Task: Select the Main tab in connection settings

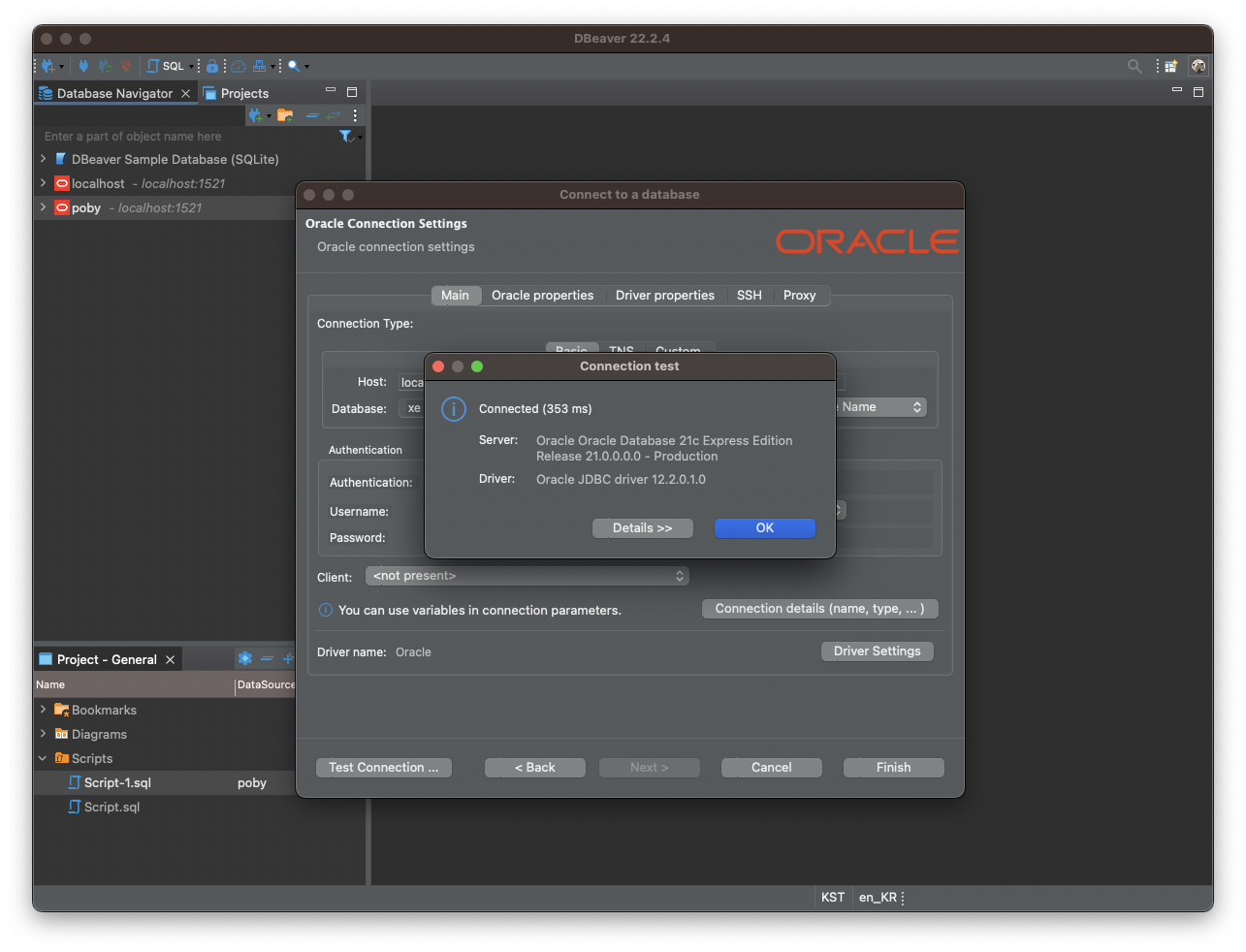Action: tap(455, 296)
